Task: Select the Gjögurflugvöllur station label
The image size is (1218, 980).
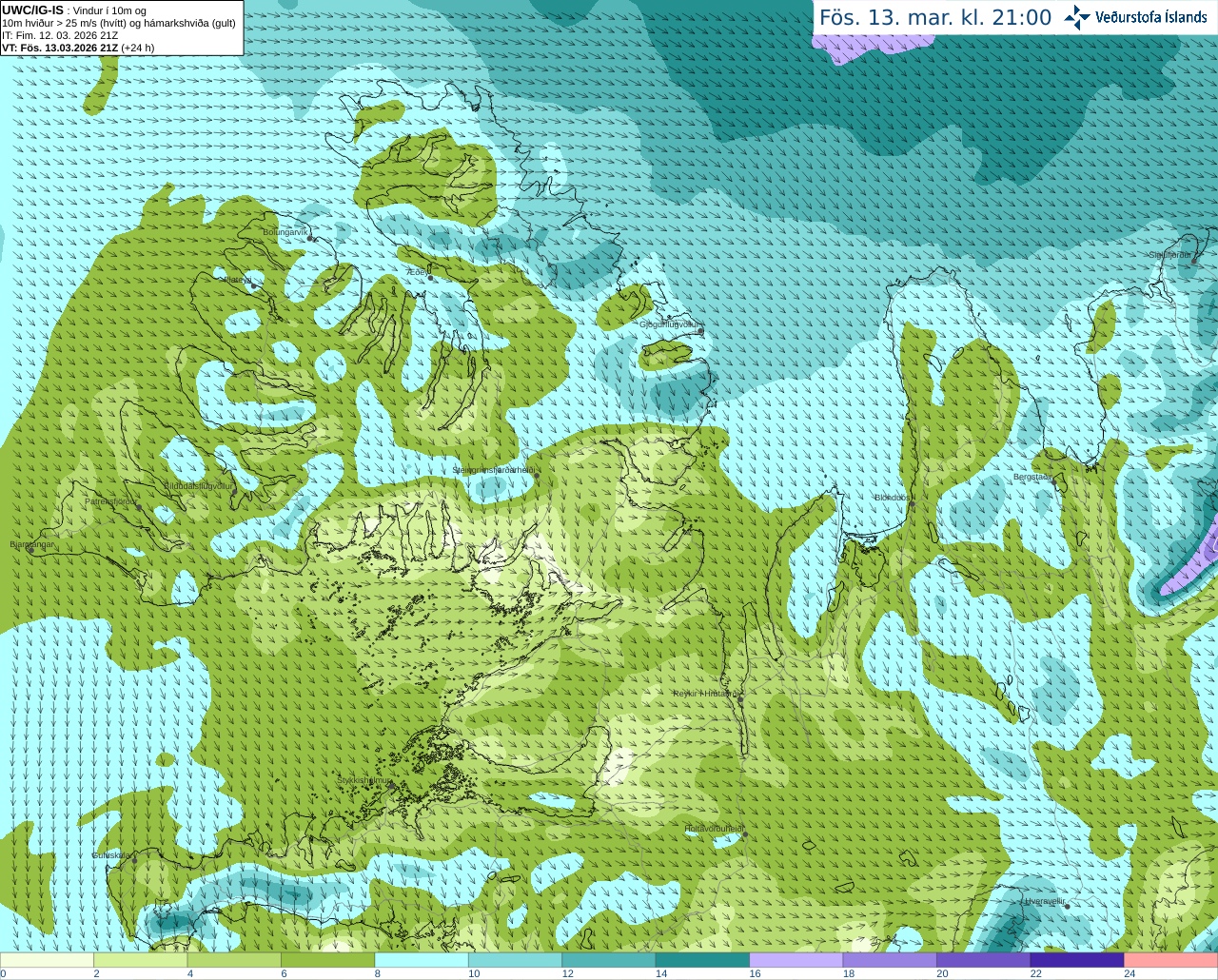Action: (x=670, y=324)
